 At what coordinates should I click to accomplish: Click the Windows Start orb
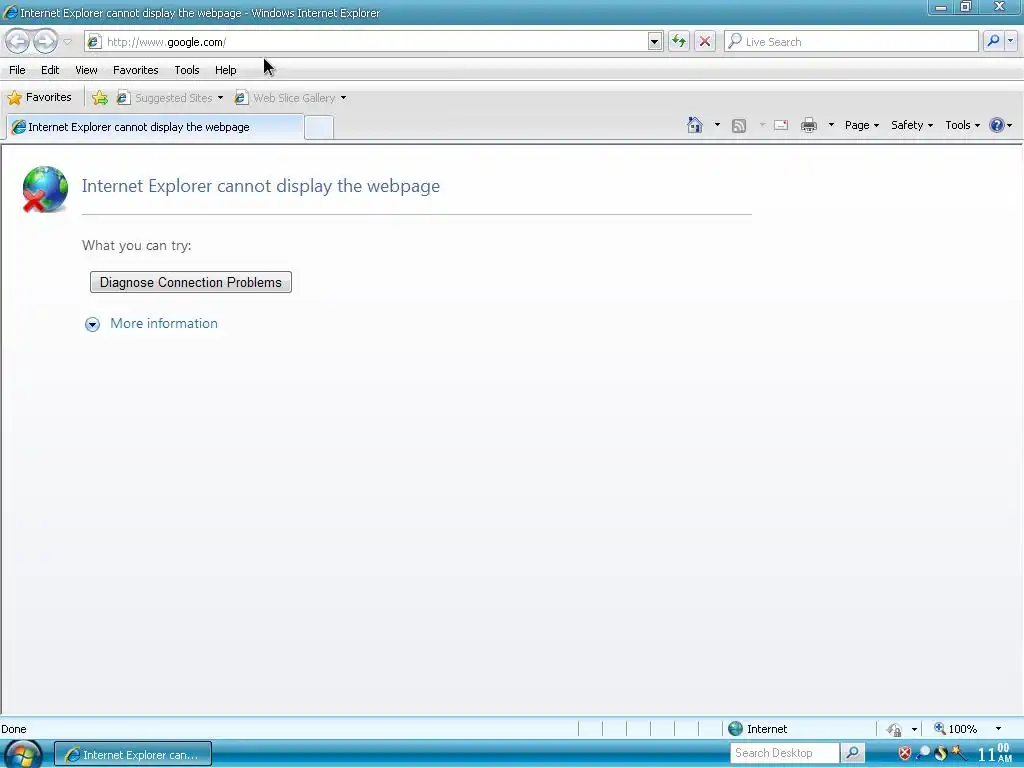(x=24, y=755)
